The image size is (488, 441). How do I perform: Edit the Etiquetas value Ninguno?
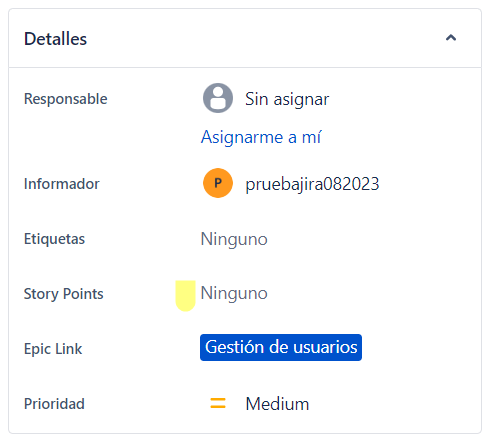click(234, 239)
